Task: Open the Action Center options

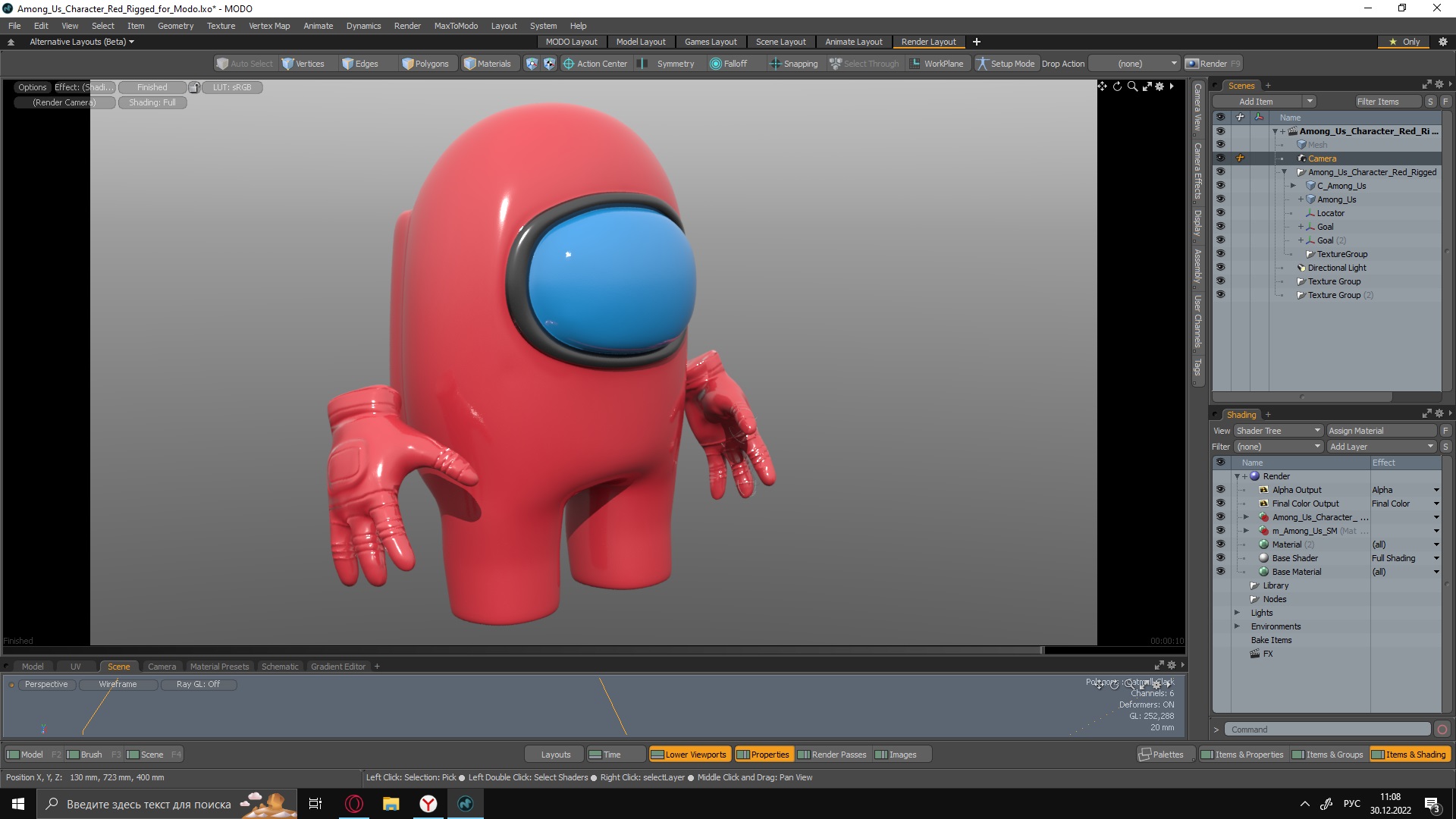Action: [595, 64]
